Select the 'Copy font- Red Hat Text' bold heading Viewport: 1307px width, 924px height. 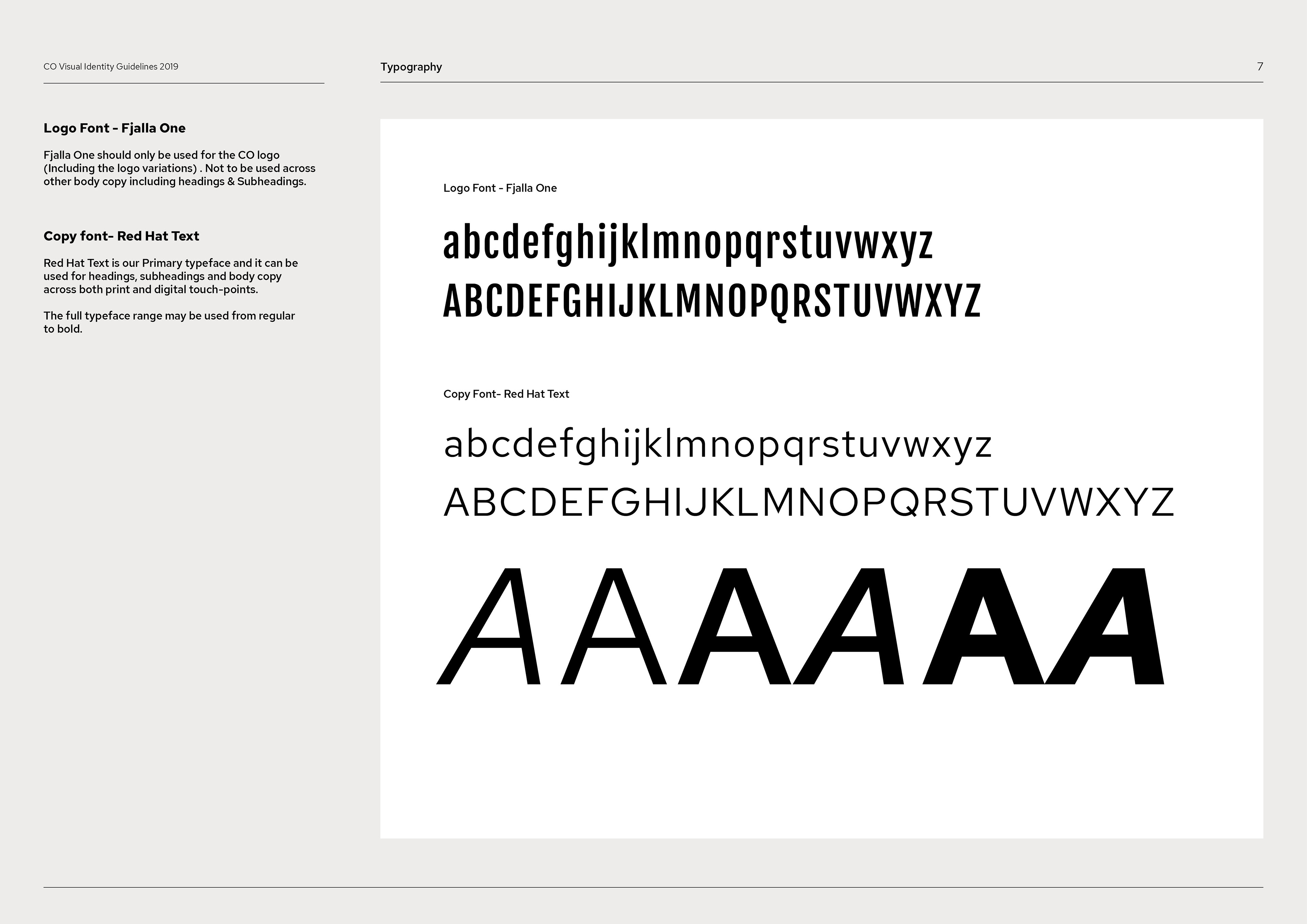click(121, 236)
